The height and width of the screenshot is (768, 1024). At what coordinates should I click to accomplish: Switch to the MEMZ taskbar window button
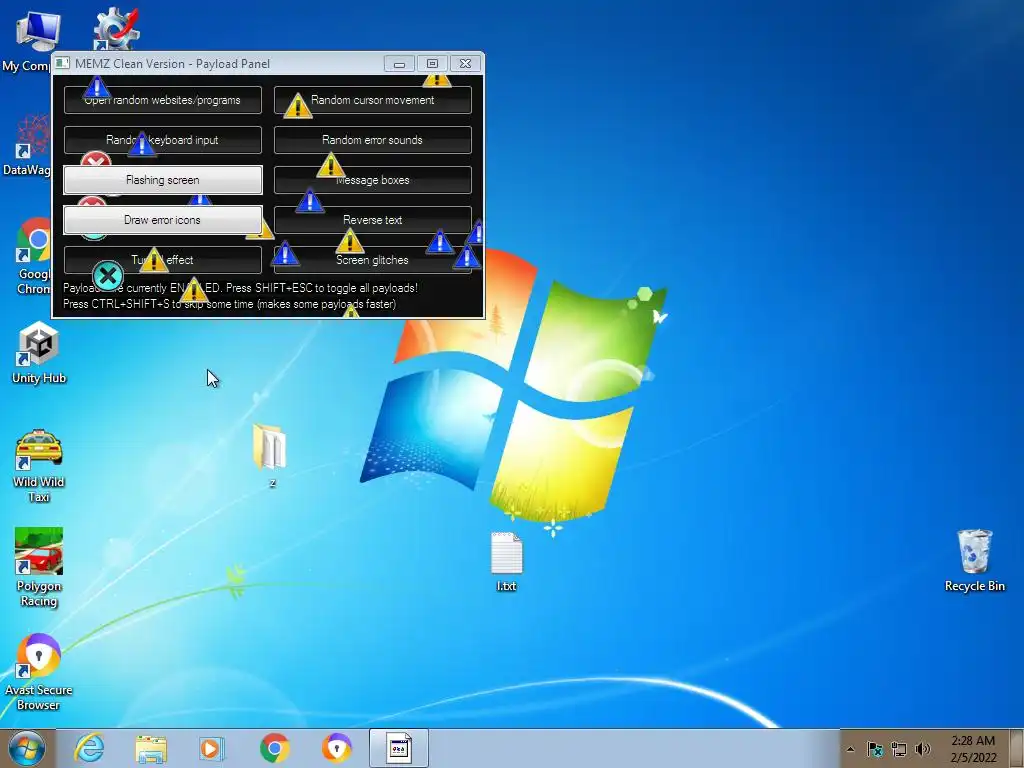[398, 748]
